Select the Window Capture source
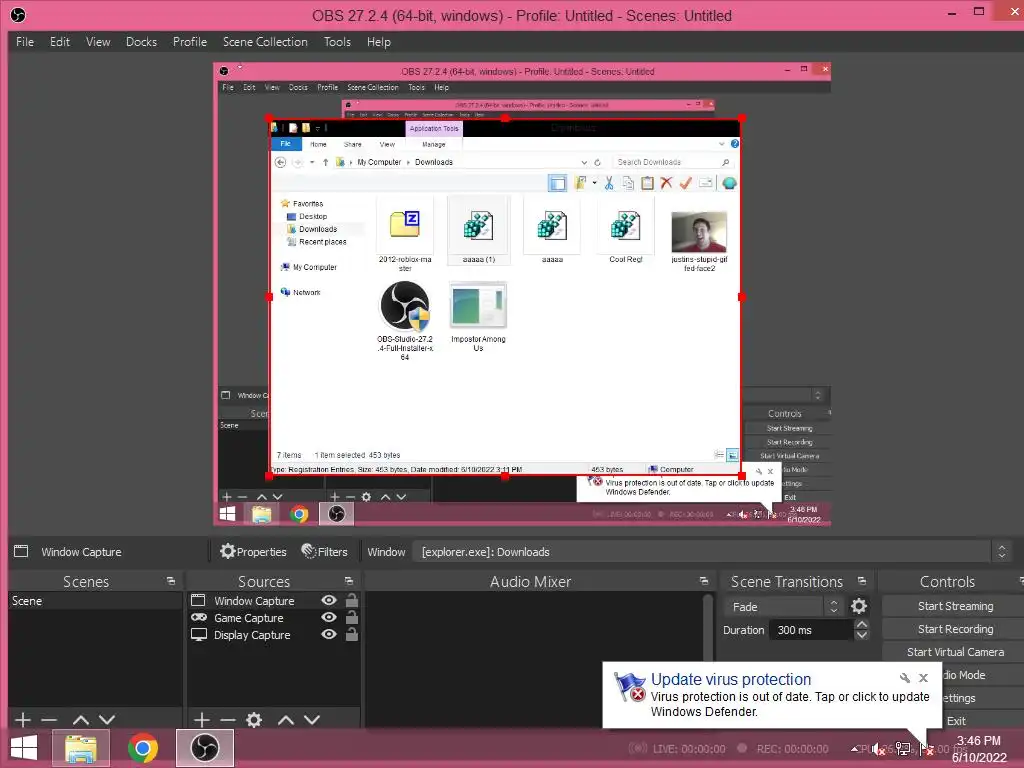Image resolution: width=1024 pixels, height=768 pixels. 253,601
